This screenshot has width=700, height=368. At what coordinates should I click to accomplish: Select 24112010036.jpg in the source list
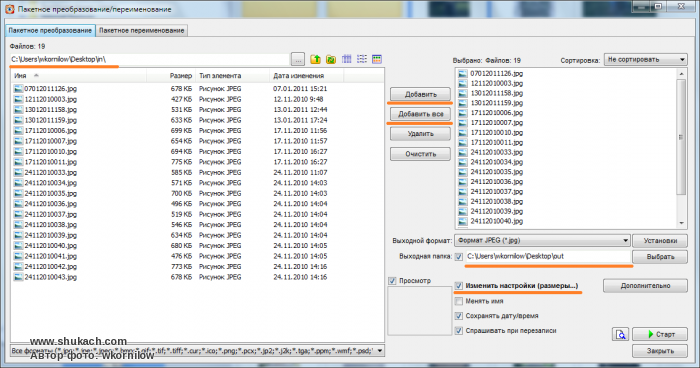coord(50,204)
